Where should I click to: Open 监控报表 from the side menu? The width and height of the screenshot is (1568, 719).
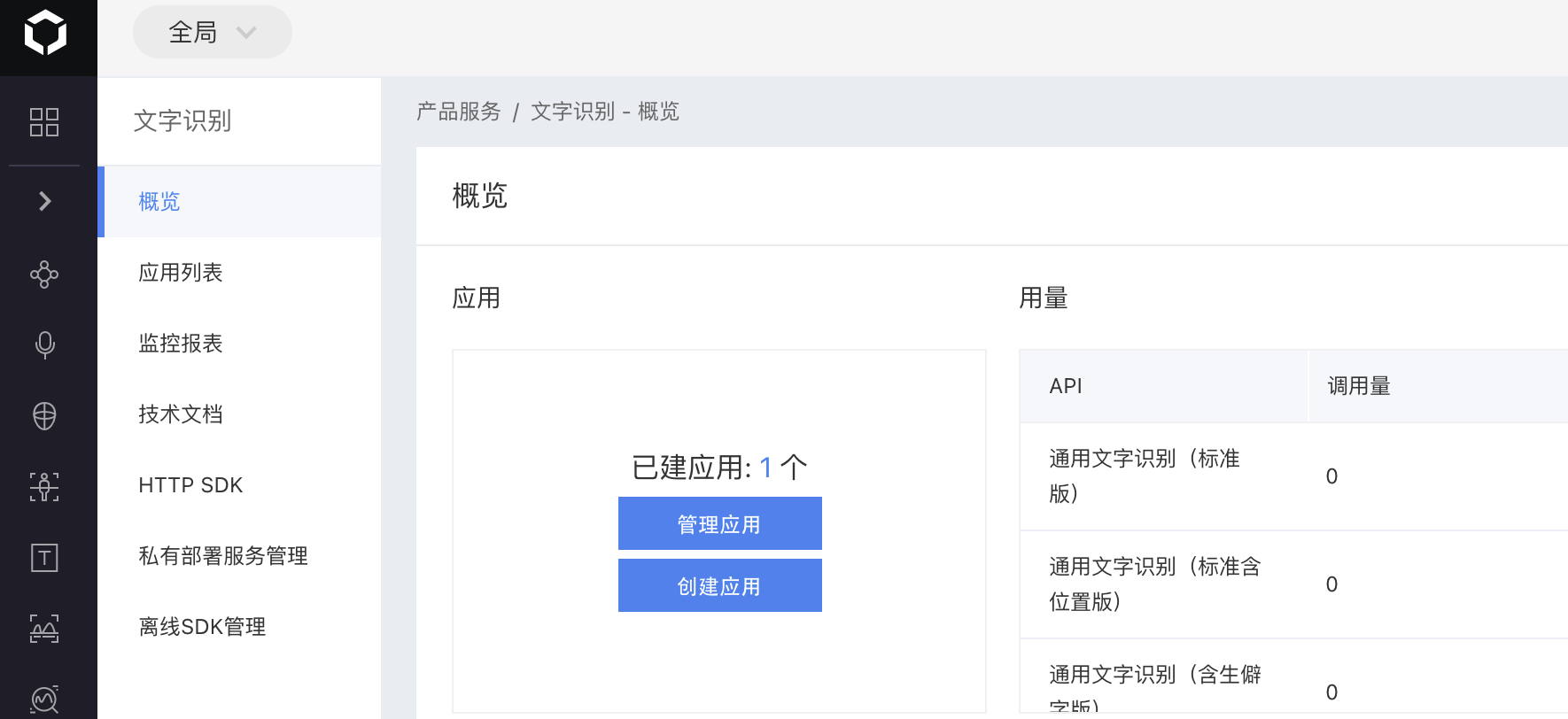pos(181,344)
